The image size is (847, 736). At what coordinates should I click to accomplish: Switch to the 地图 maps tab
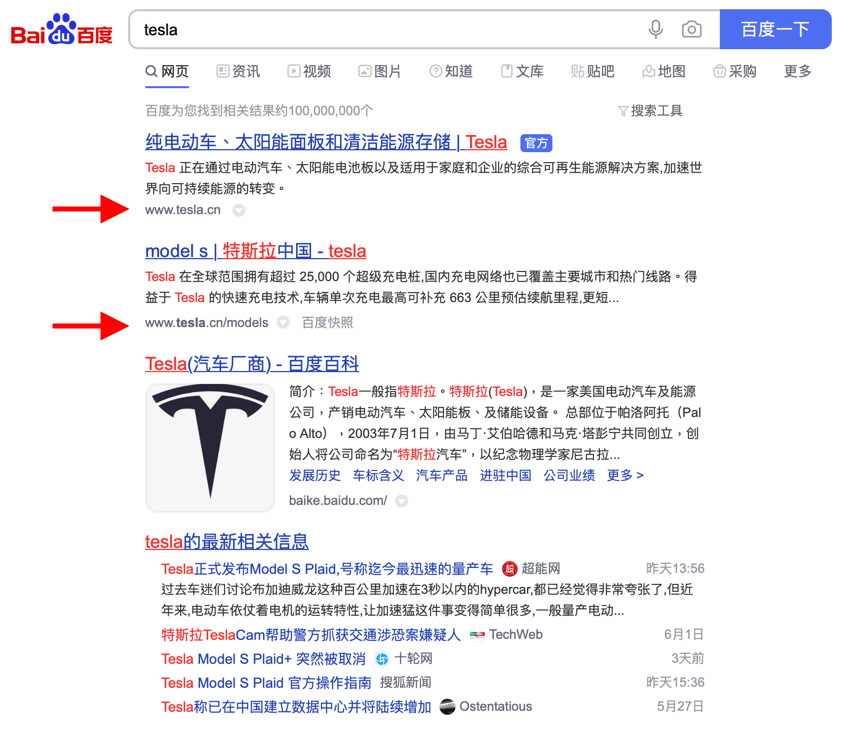tap(664, 72)
